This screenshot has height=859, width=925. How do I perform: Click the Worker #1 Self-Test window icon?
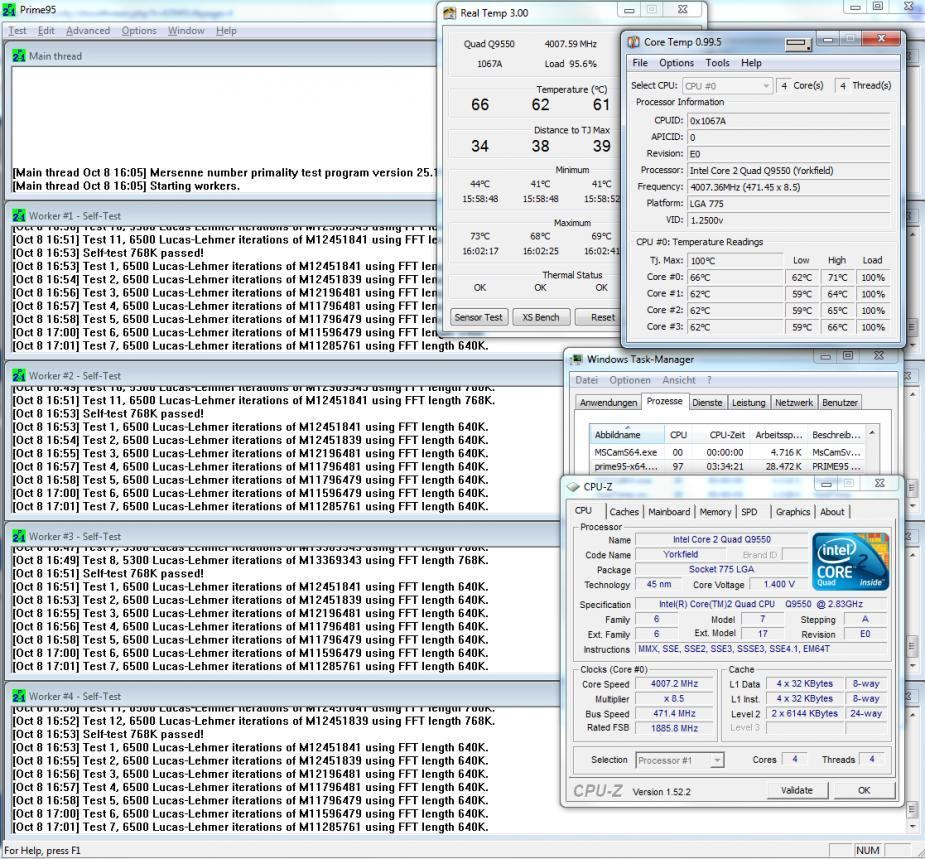pyautogui.click(x=19, y=216)
